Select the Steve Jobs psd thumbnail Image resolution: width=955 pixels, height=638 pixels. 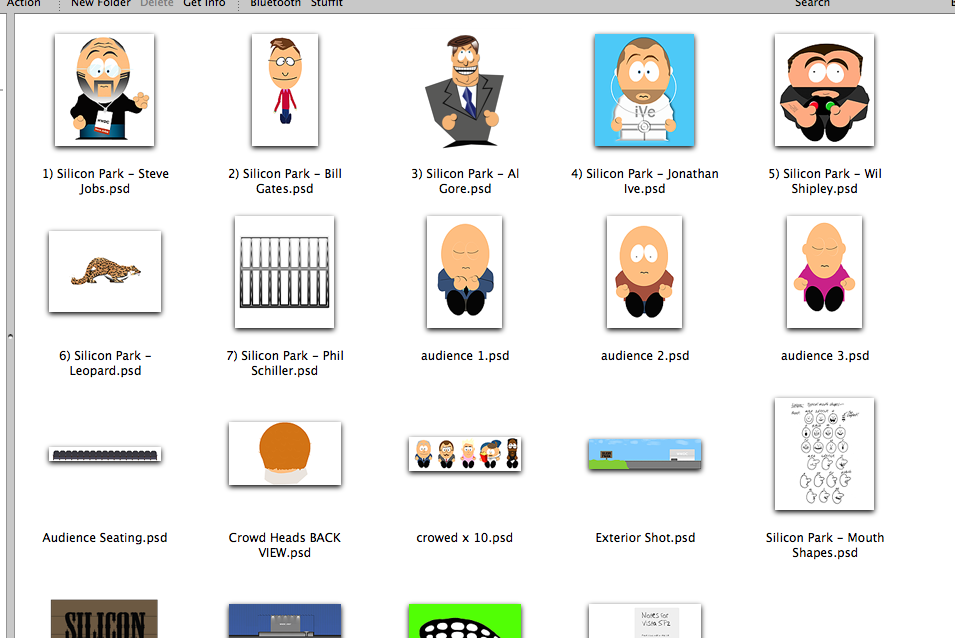tap(104, 90)
